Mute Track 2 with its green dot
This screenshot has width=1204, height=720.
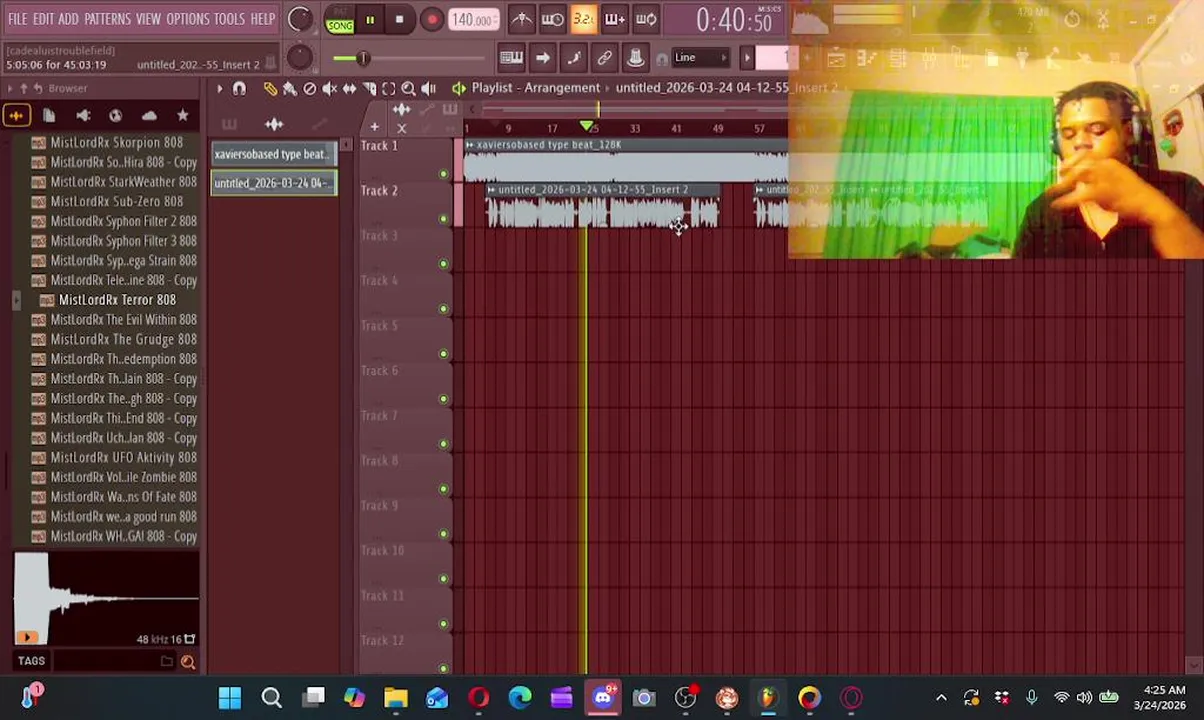pos(444,219)
